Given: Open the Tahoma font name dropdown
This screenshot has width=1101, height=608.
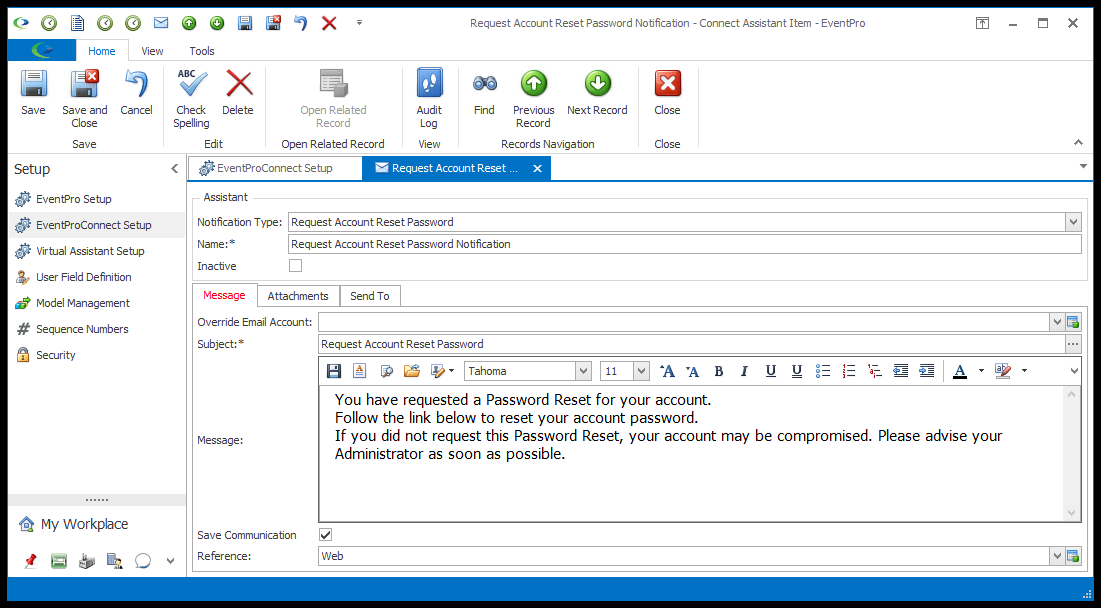Looking at the screenshot, I should pyautogui.click(x=583, y=371).
